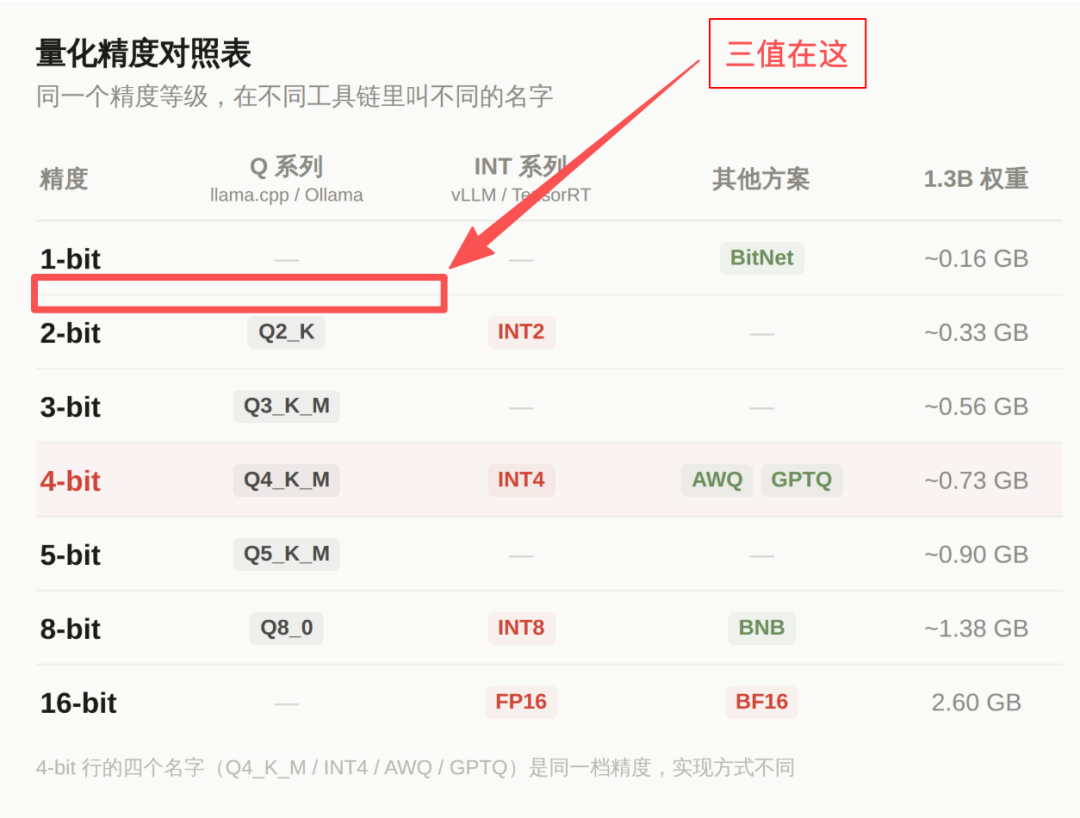Click the "Q2_K" badge
1080x818 pixels.
click(287, 332)
